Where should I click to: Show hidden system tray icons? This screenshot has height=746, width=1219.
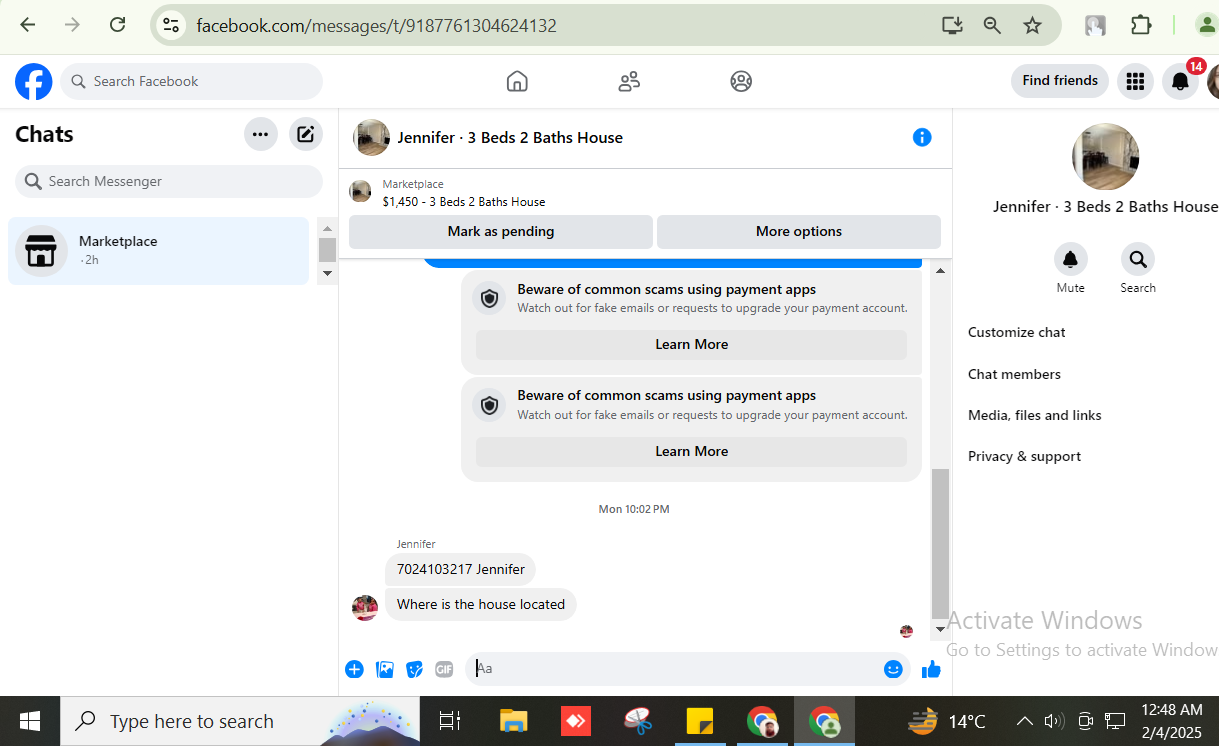click(x=1024, y=721)
